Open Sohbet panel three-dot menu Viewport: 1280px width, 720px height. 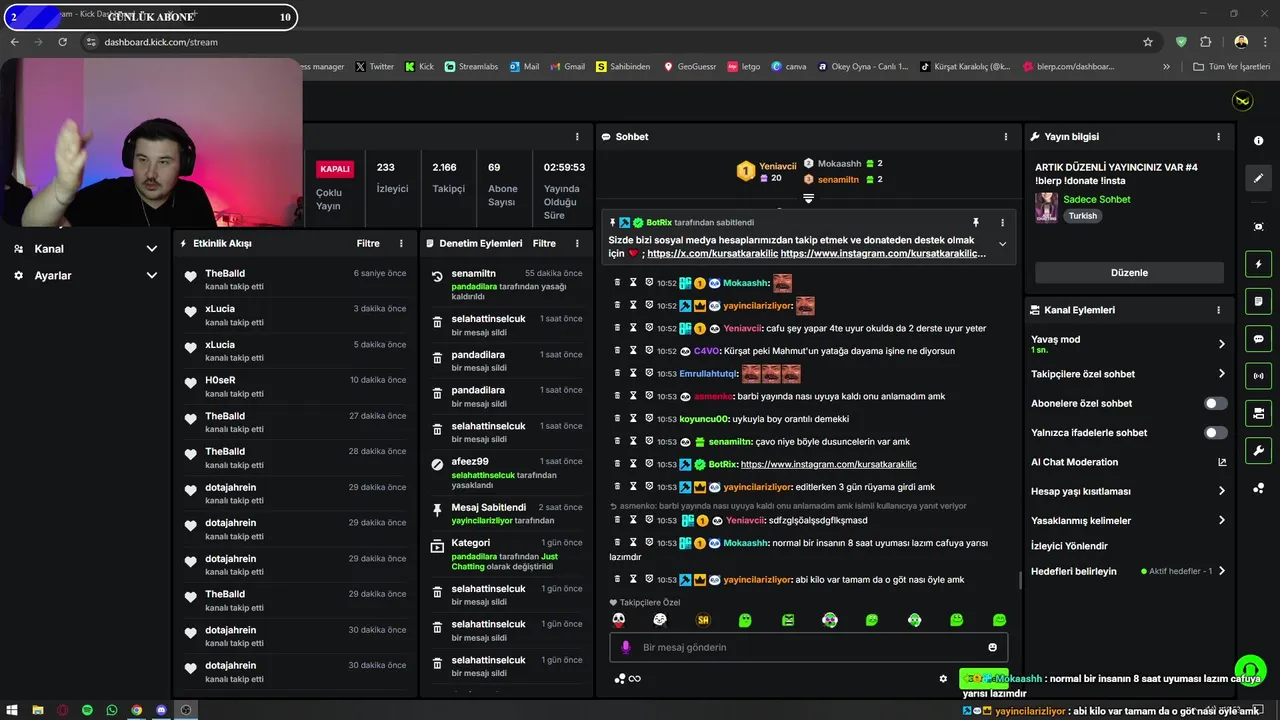coord(1006,136)
